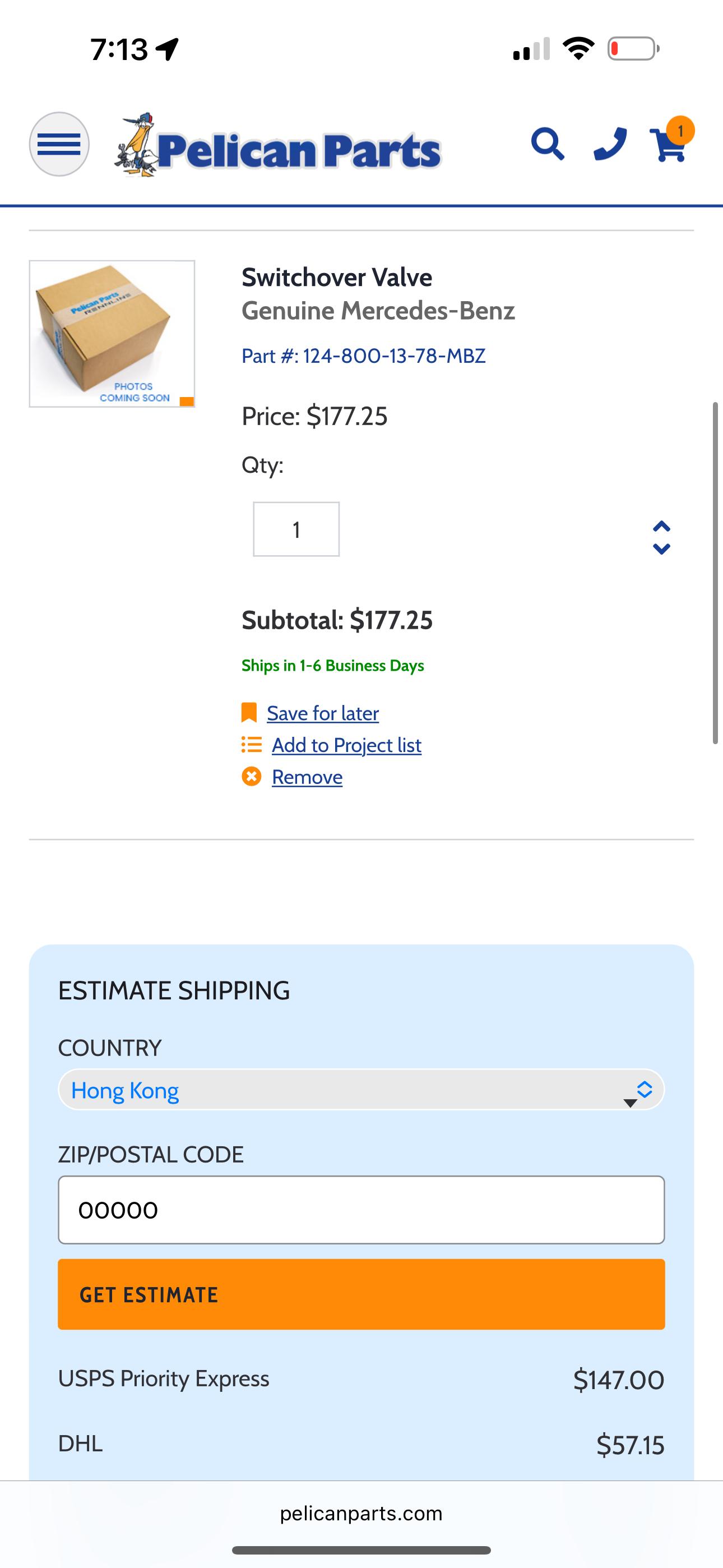Tap the orange project list icon
Image resolution: width=723 pixels, height=1568 pixels.
point(251,744)
